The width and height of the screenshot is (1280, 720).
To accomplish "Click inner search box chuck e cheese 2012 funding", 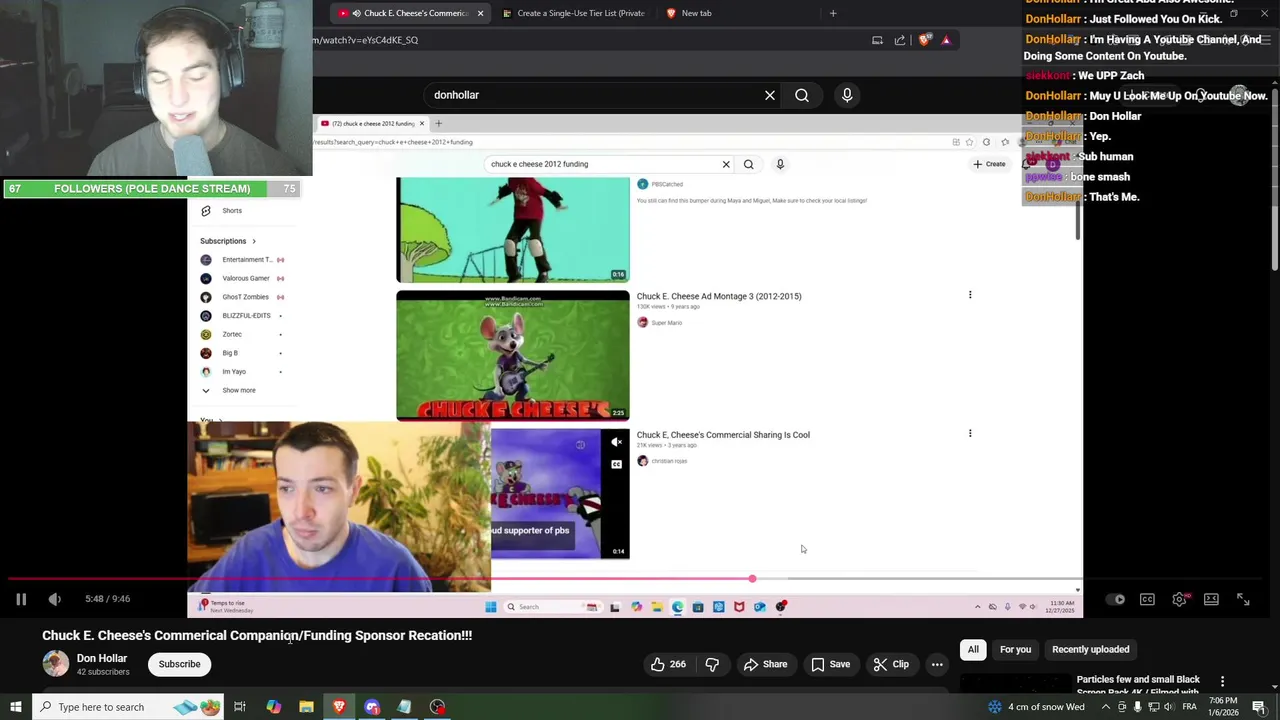I will (600, 164).
